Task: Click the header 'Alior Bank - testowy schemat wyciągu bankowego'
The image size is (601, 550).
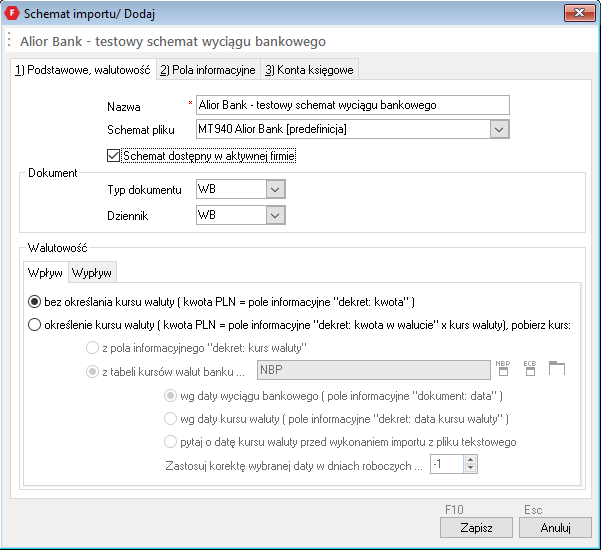Action: point(173,41)
